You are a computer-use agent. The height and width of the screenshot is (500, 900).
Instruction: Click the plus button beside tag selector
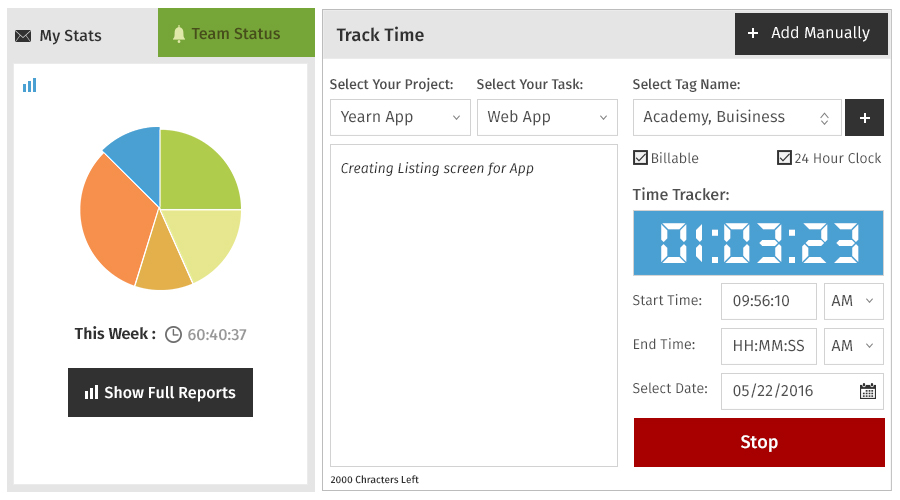[864, 118]
